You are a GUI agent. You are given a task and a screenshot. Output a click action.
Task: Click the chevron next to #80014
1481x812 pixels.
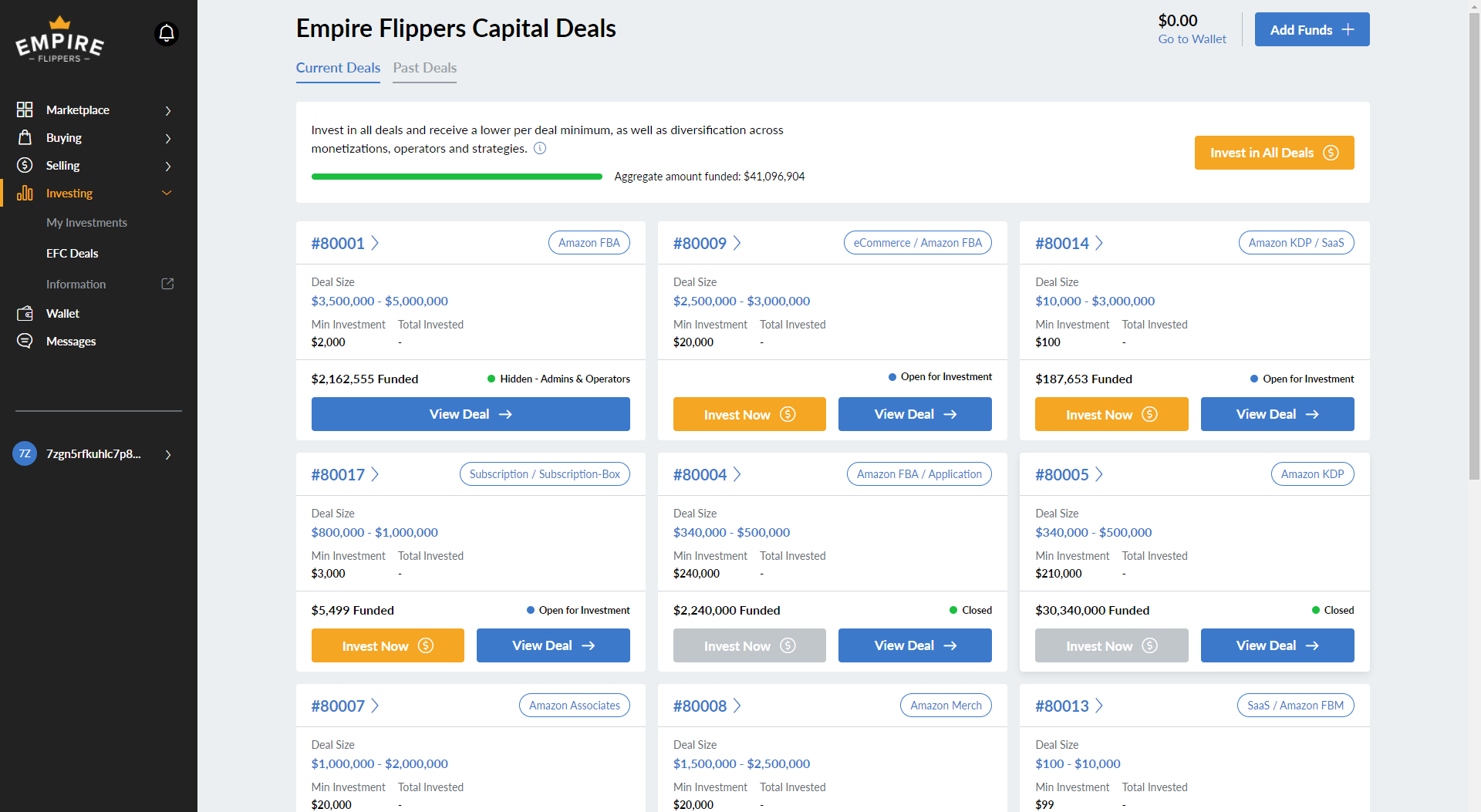tap(1099, 243)
